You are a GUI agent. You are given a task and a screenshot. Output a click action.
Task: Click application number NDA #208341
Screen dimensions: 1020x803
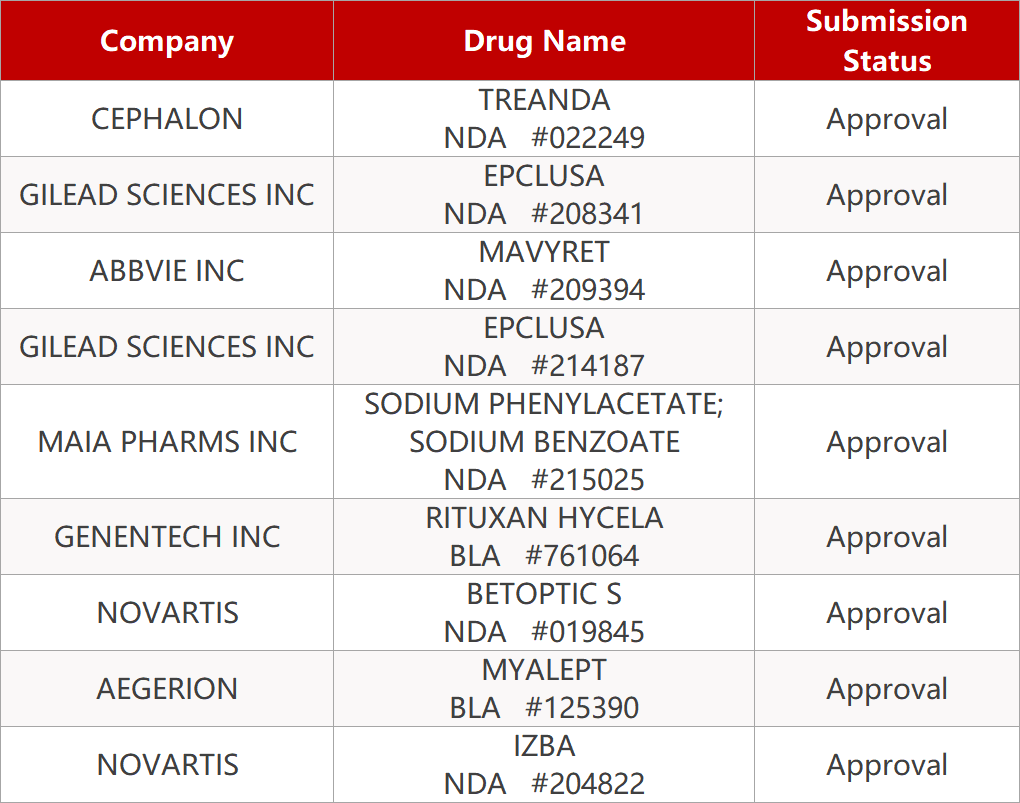(544, 214)
